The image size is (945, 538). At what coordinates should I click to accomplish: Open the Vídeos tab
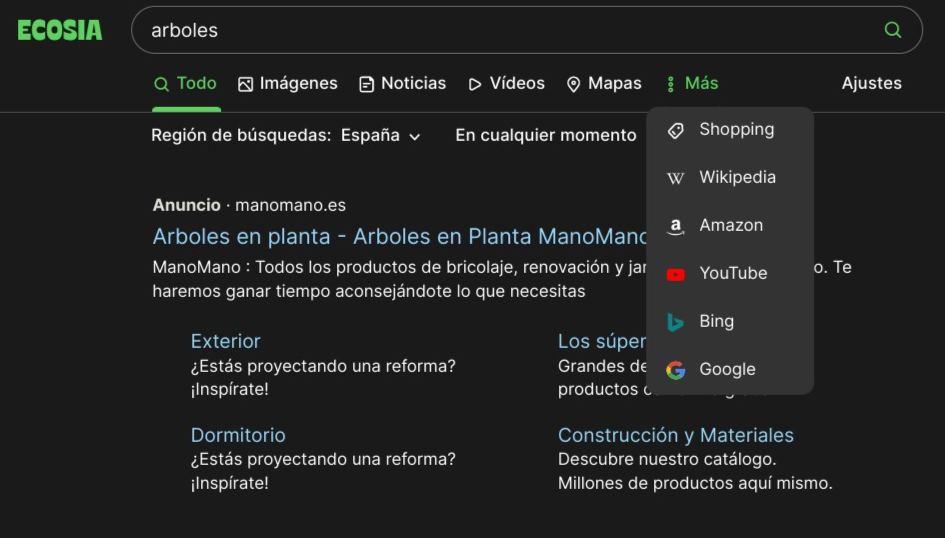[x=507, y=84]
